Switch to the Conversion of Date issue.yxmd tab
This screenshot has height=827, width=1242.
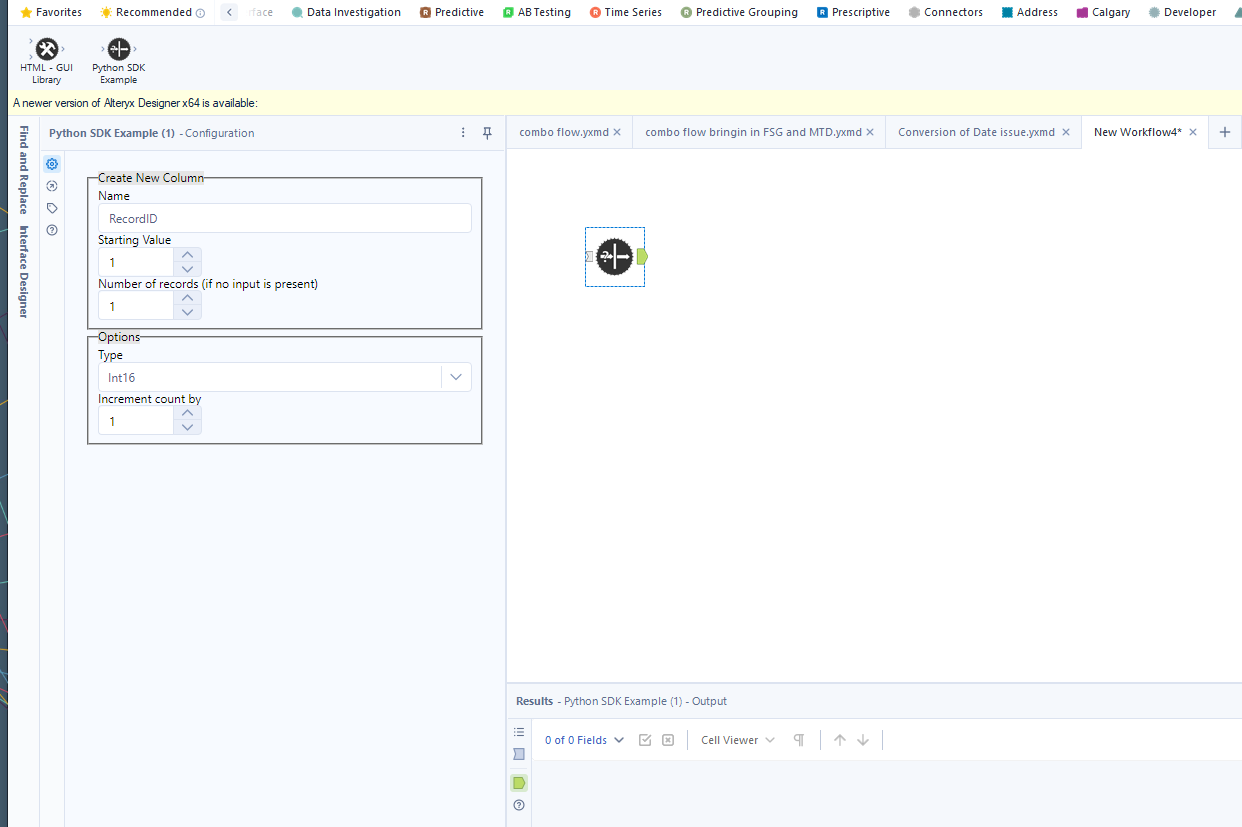pyautogui.click(x=975, y=131)
